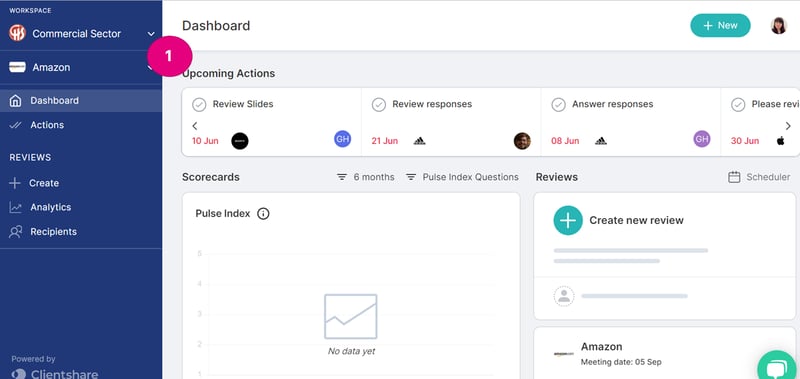Click the No data yet chart placeholder
This screenshot has width=800, height=379.
pyautogui.click(x=351, y=324)
